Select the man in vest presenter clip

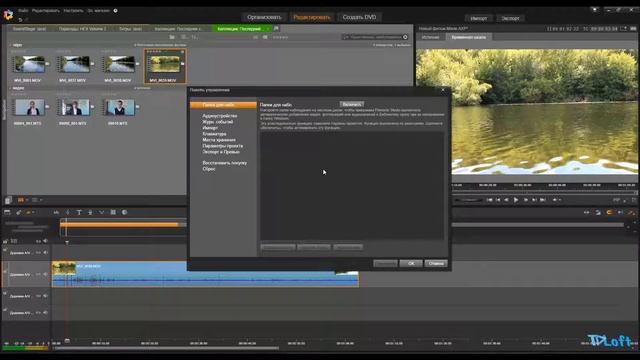click(120, 107)
